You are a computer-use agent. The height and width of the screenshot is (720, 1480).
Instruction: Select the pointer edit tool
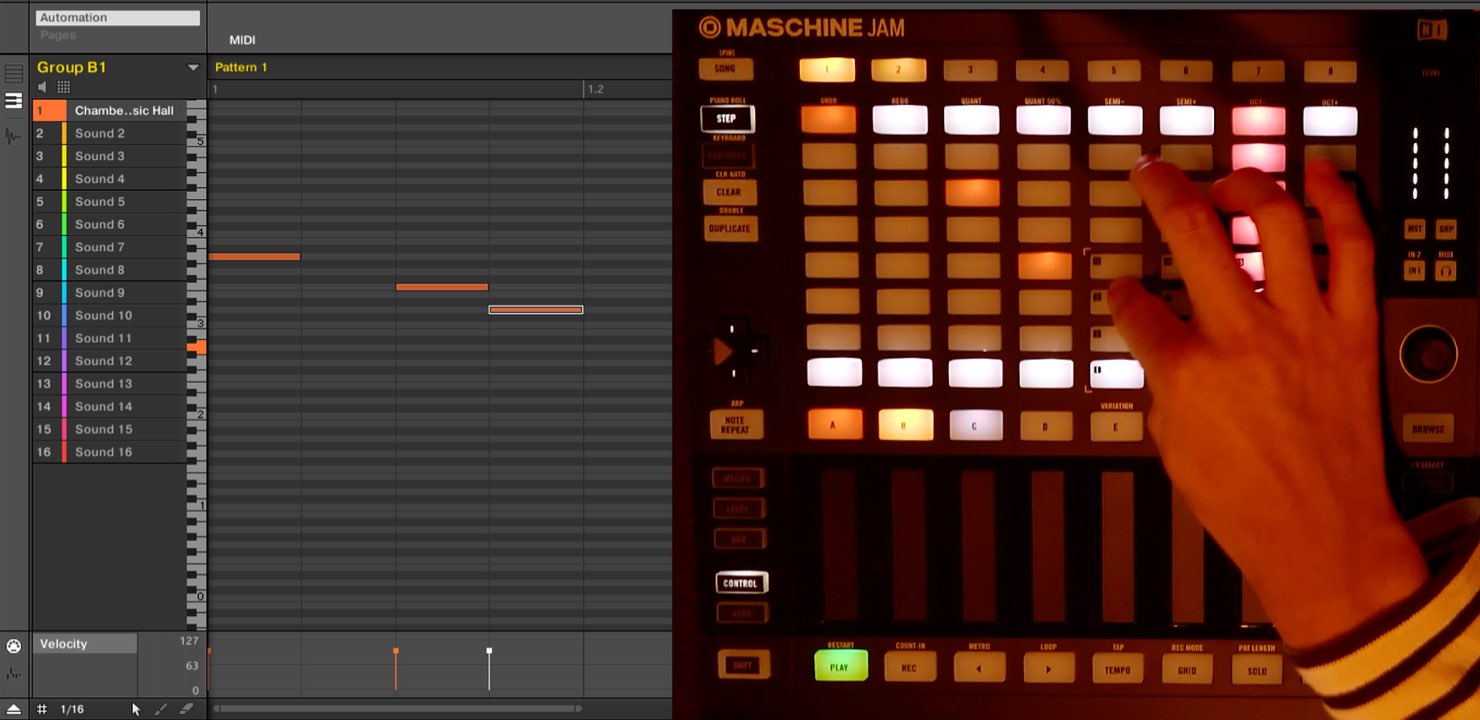point(136,709)
